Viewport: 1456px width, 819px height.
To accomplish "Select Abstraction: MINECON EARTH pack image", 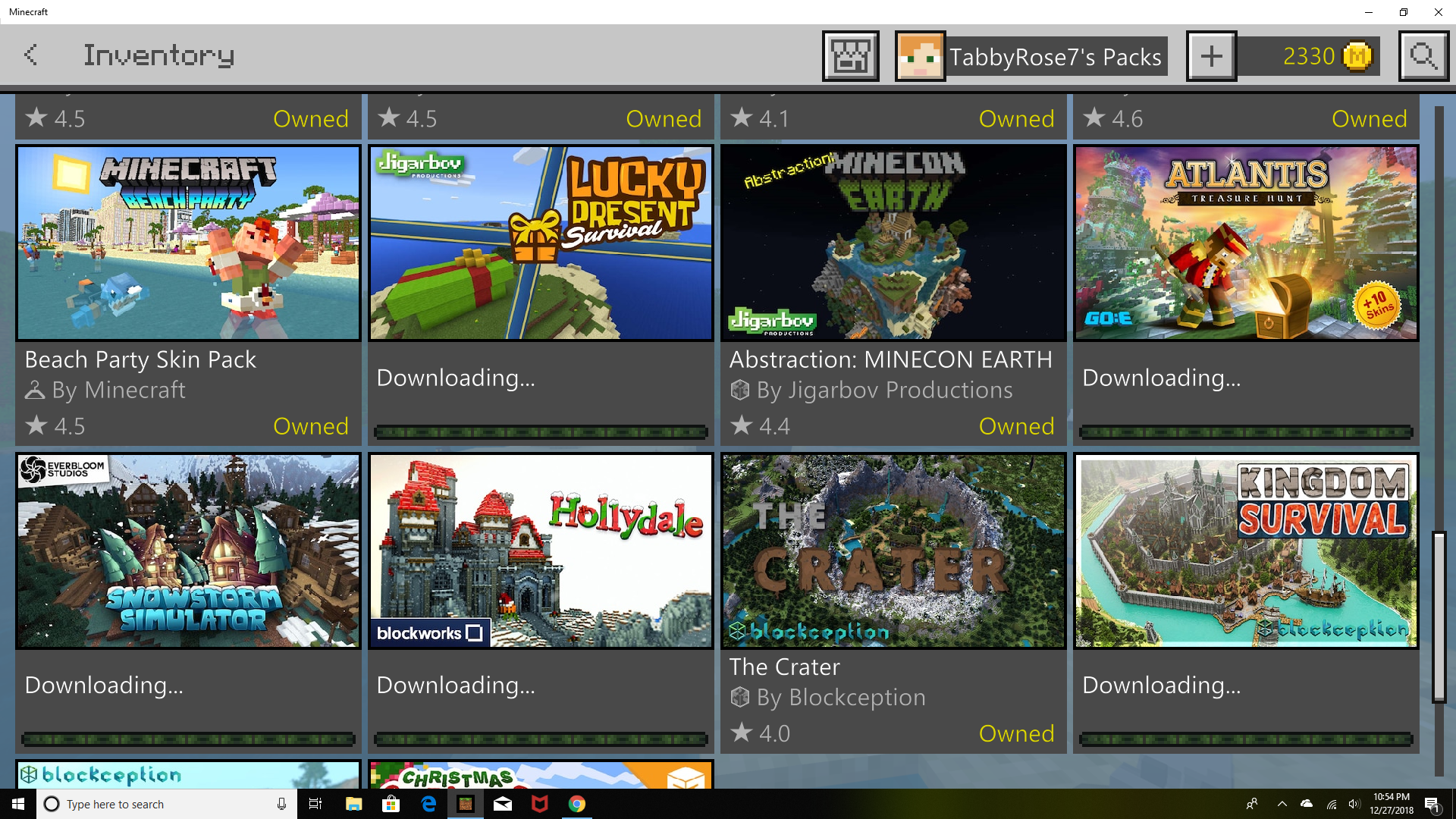I will [893, 243].
